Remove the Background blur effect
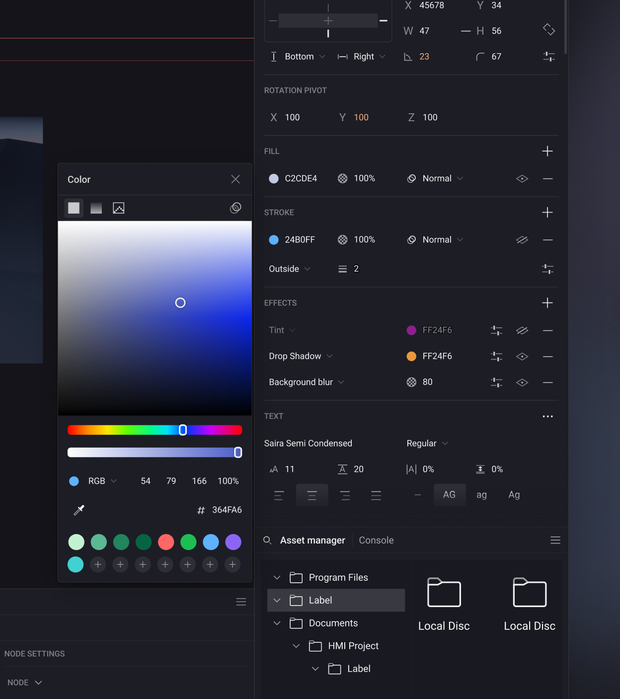This screenshot has width=620, height=699. pyautogui.click(x=548, y=382)
